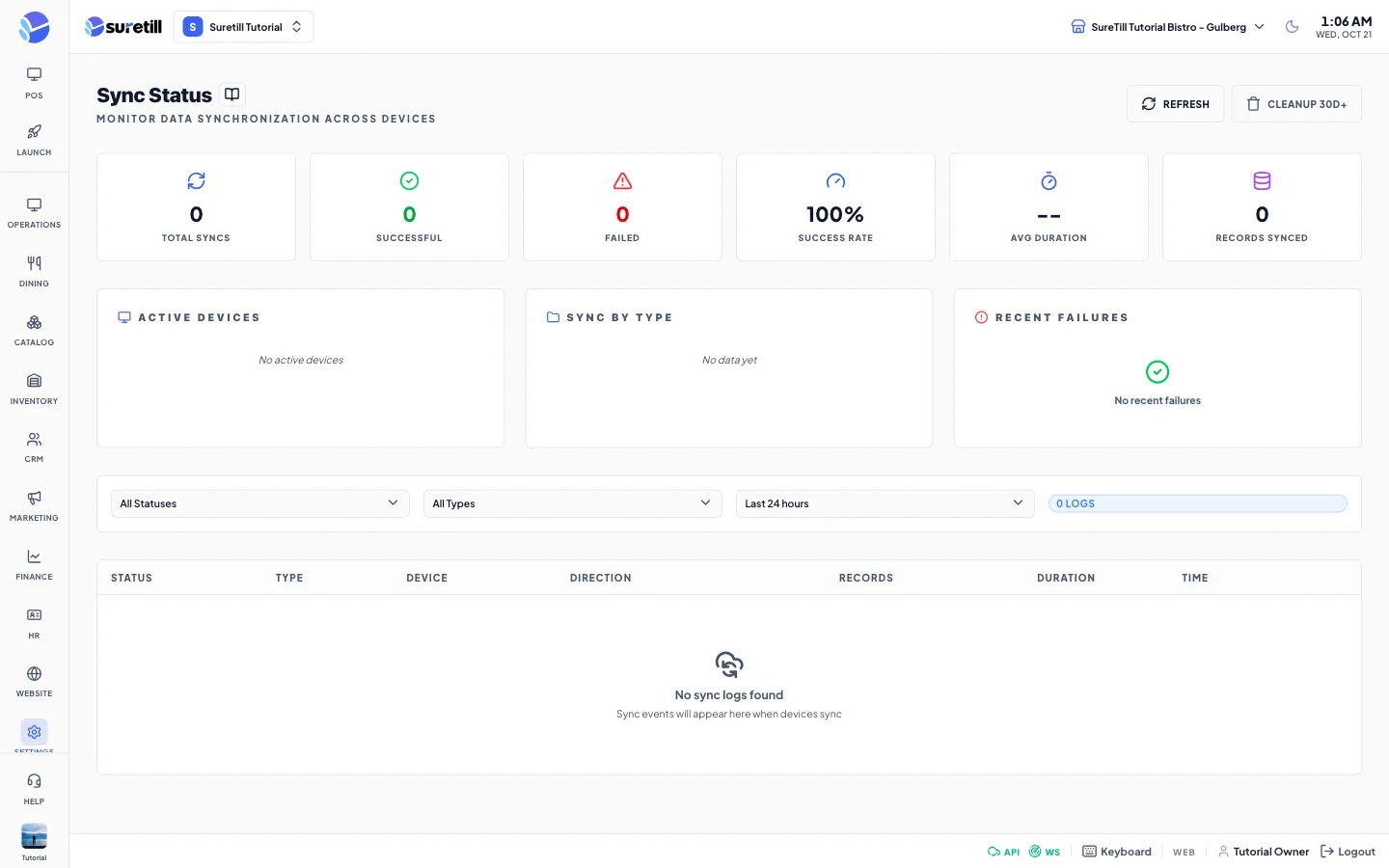The width and height of the screenshot is (1389, 868).
Task: Click the Records Synced stat card
Action: [1262, 207]
